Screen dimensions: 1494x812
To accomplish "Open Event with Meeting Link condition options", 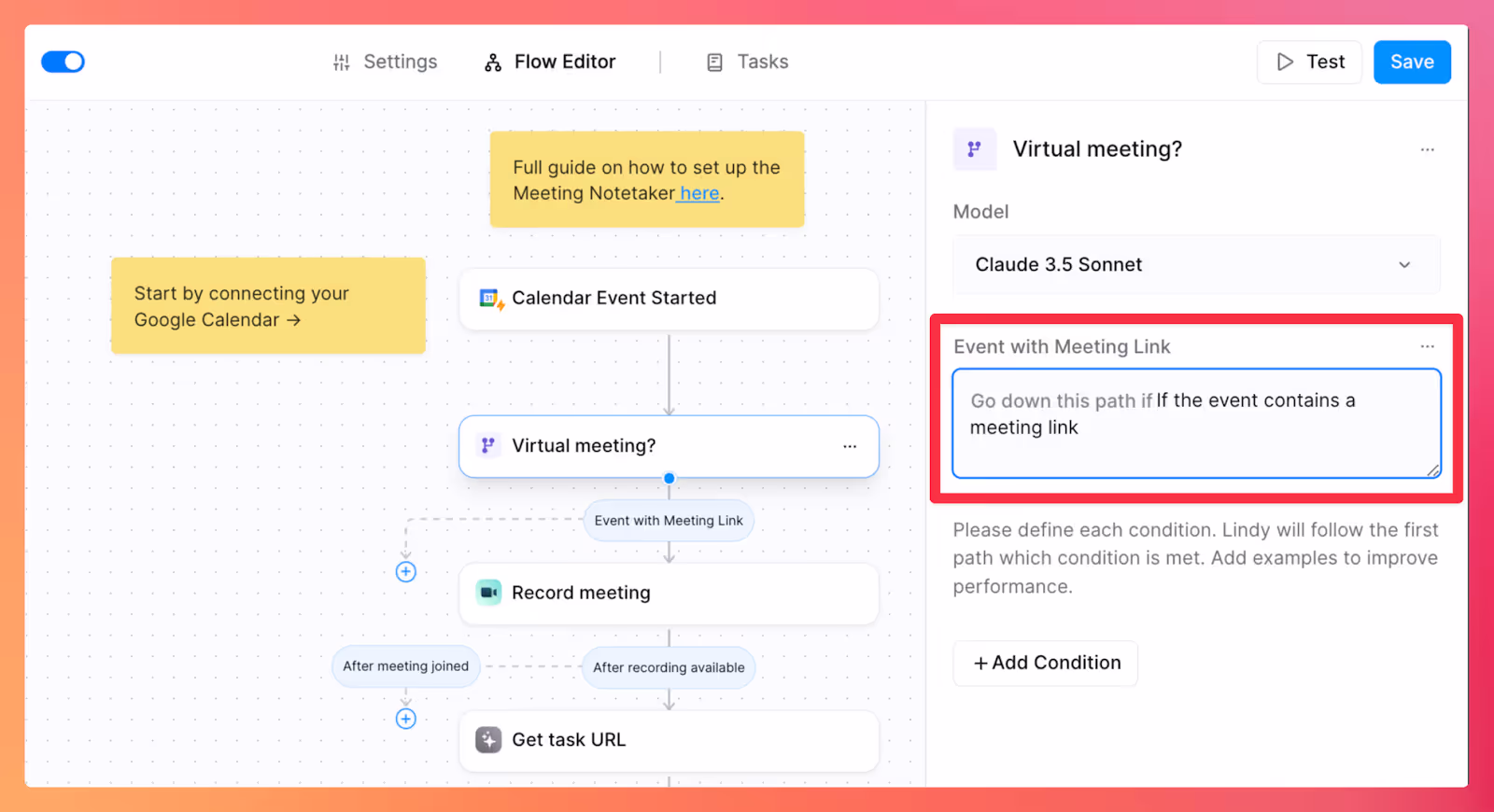I will (x=1428, y=346).
